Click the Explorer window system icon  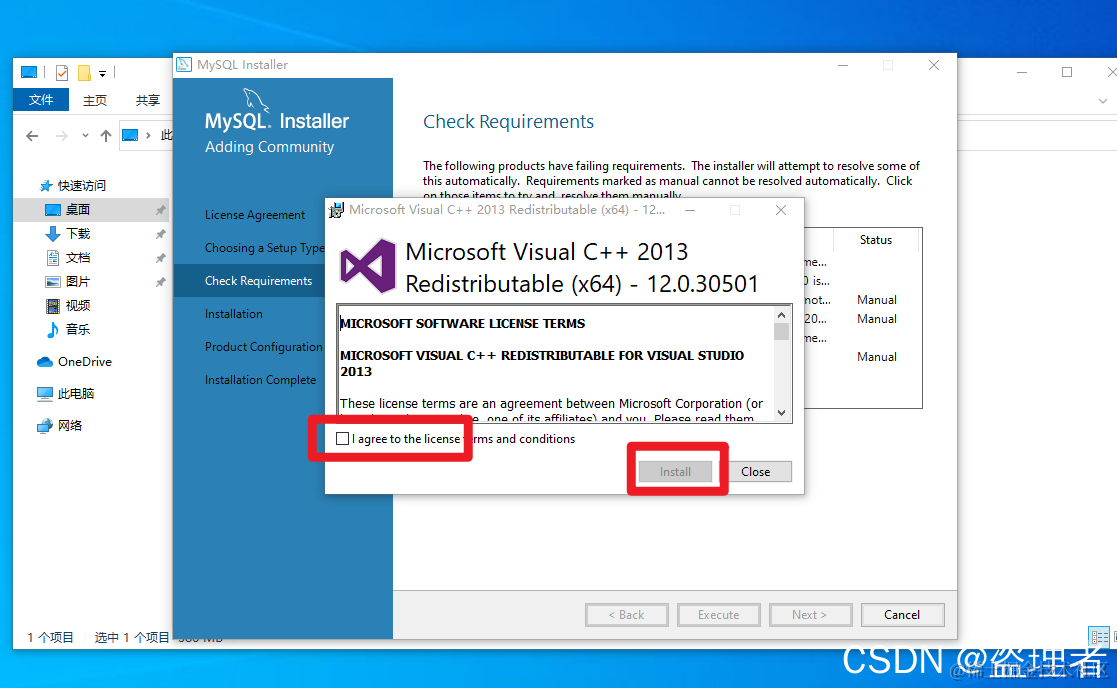pyautogui.click(x=28, y=72)
